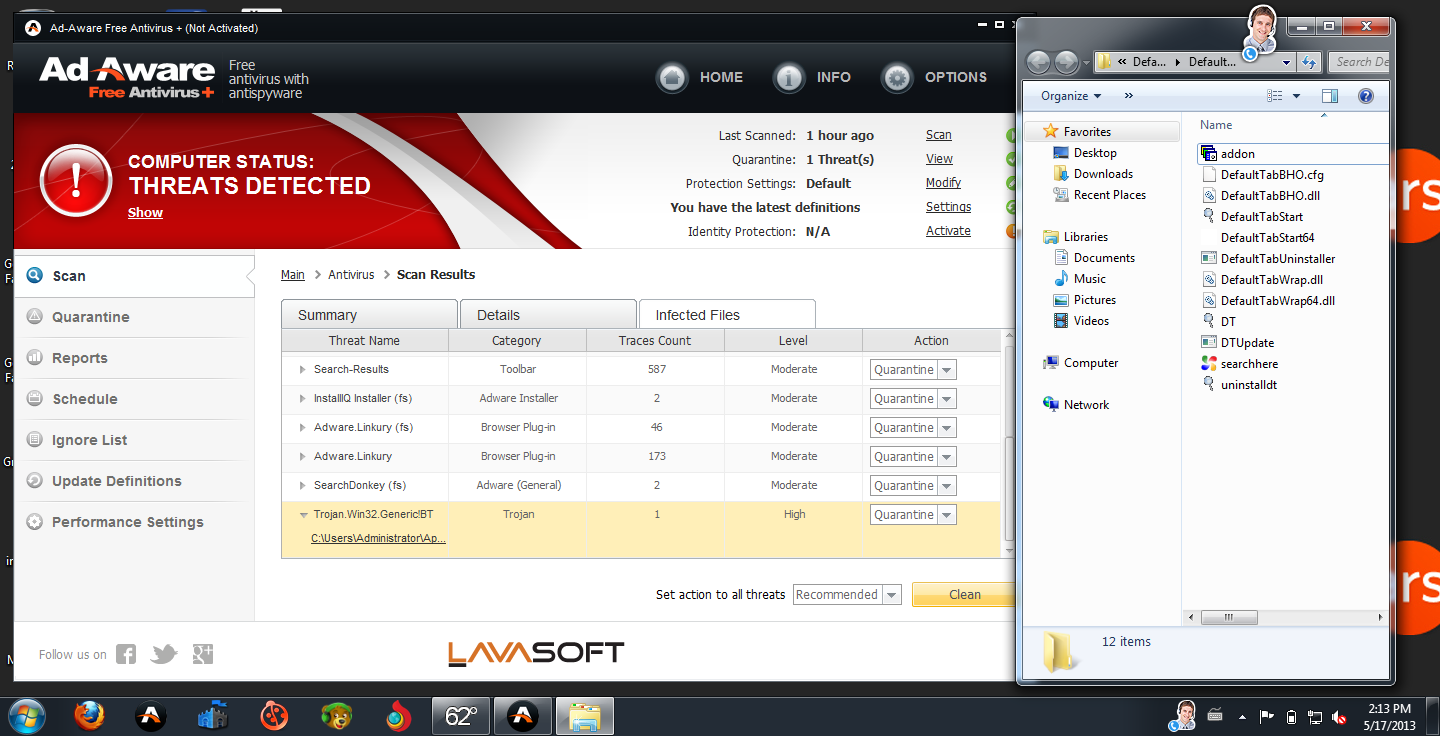Open Explorer help icon
Screen dimensions: 1440x736
[1365, 96]
